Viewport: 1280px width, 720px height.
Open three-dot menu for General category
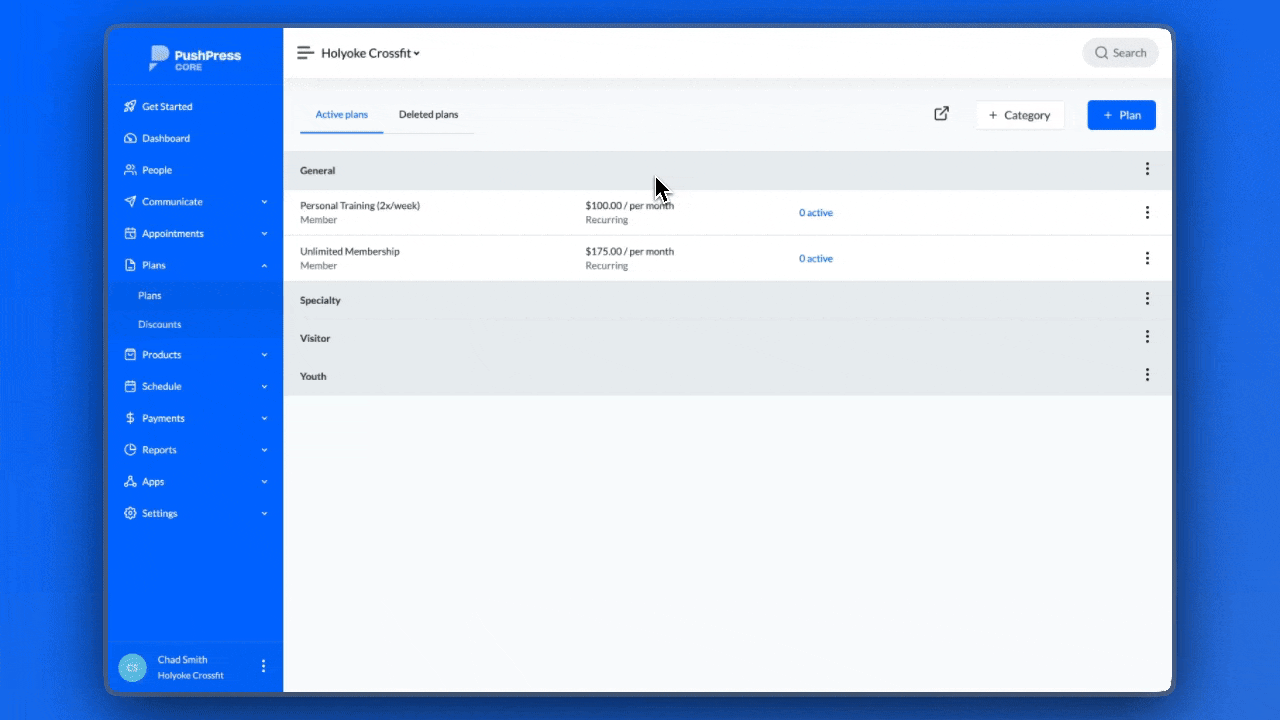pos(1147,169)
